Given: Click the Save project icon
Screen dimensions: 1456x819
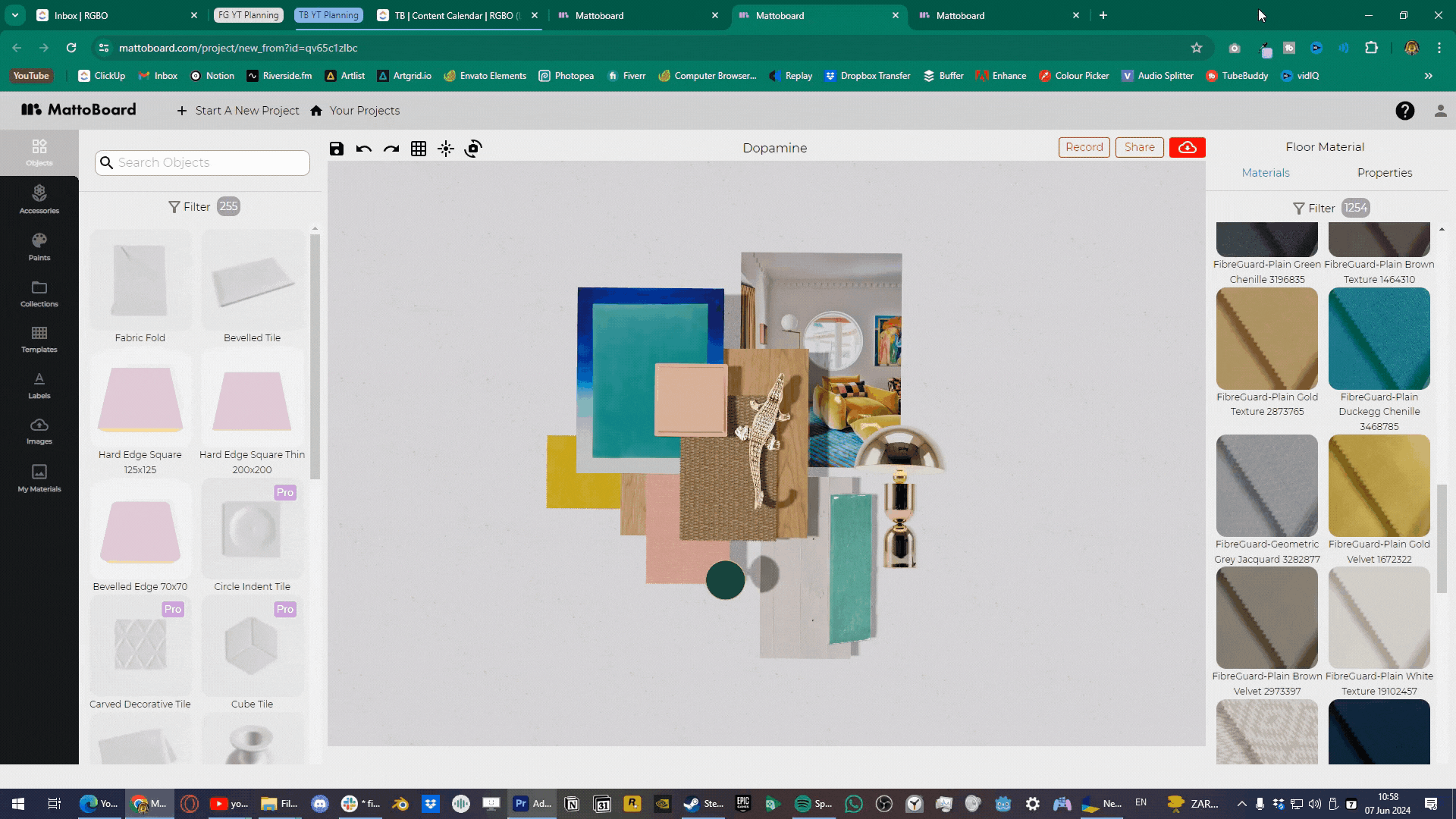Looking at the screenshot, I should 336,149.
